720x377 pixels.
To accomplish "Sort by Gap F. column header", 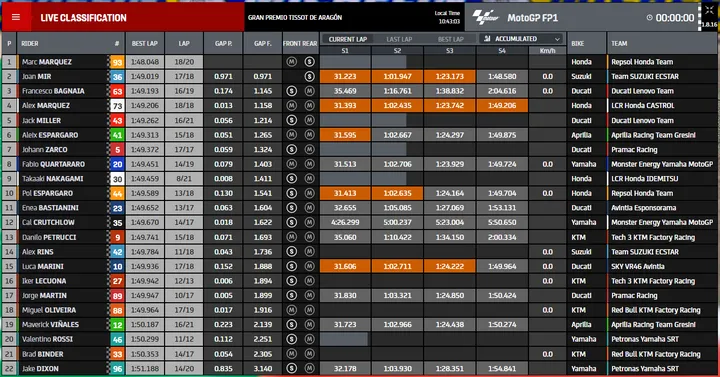I will tap(263, 44).
